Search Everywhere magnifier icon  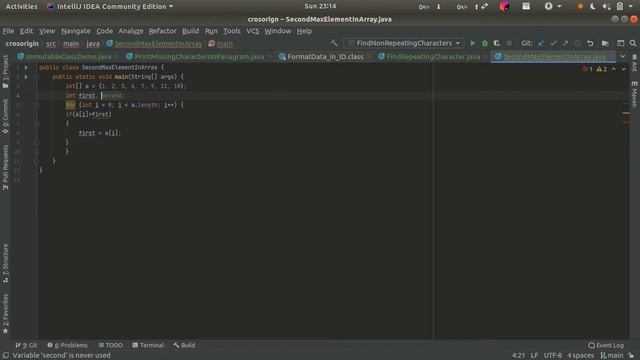633,43
